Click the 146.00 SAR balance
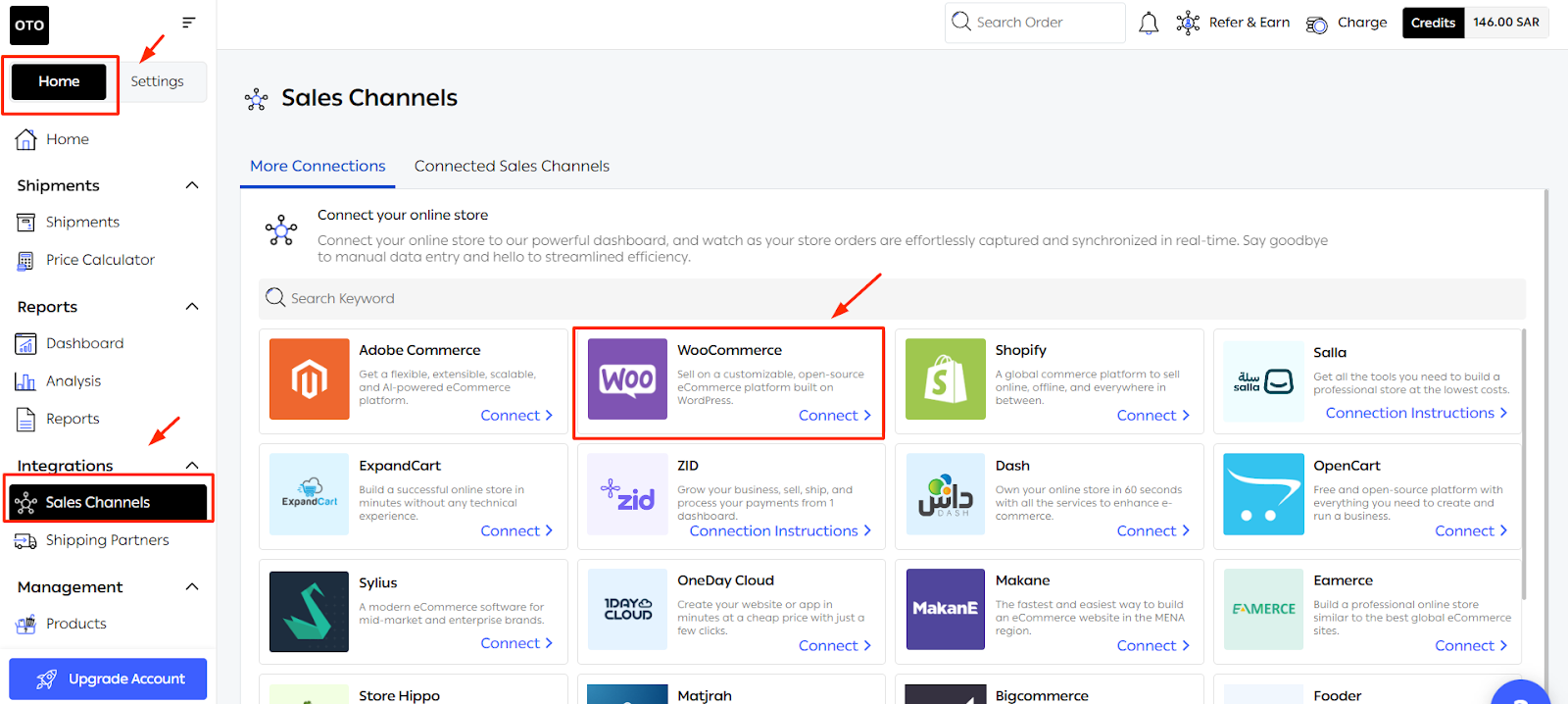 coord(1506,23)
